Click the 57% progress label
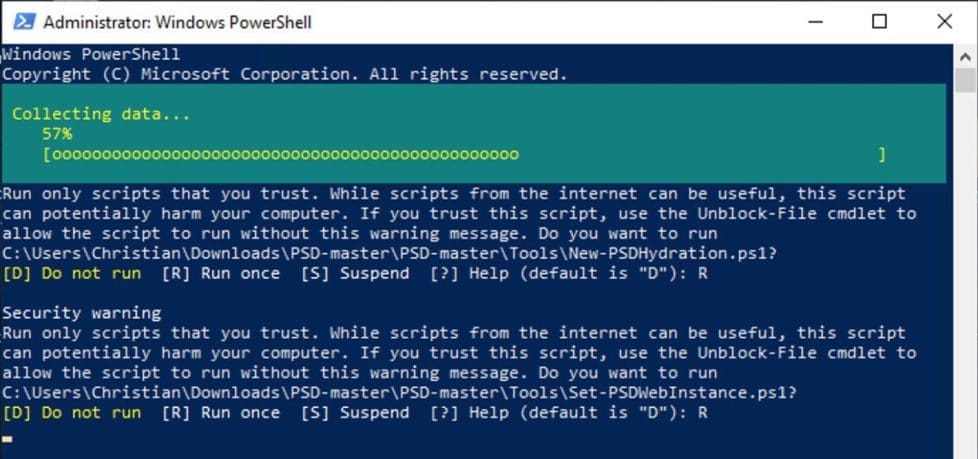The width and height of the screenshot is (978, 459). [x=57, y=134]
